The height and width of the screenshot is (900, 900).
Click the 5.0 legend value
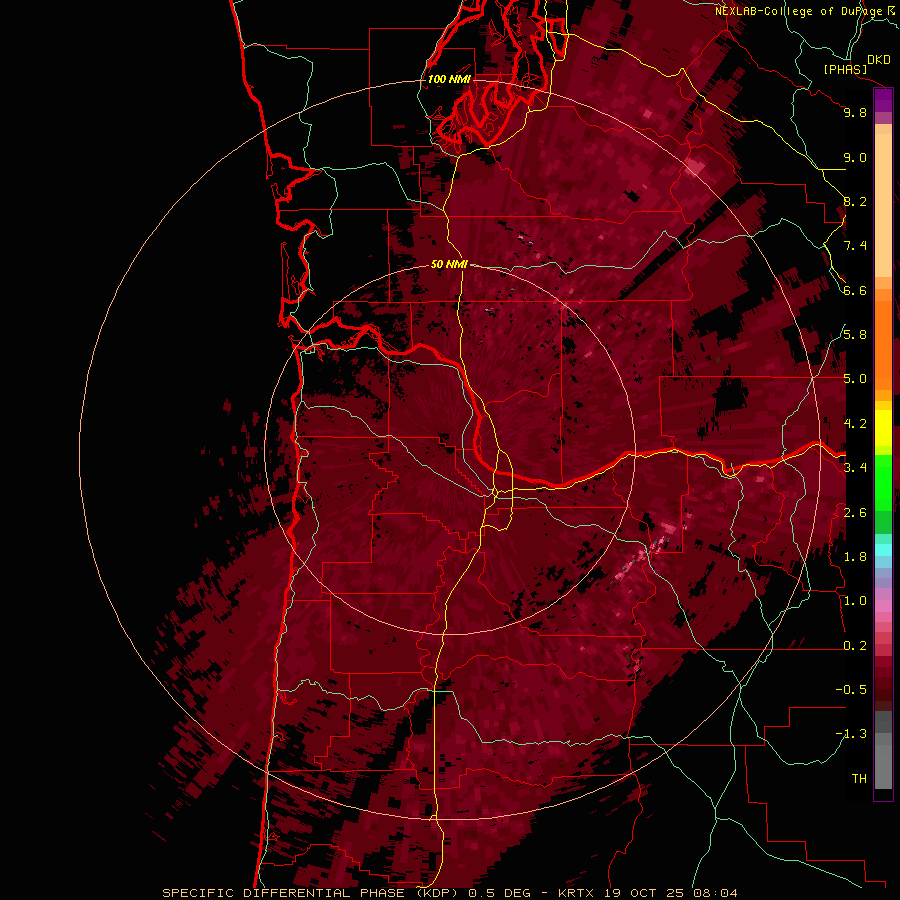click(855, 379)
